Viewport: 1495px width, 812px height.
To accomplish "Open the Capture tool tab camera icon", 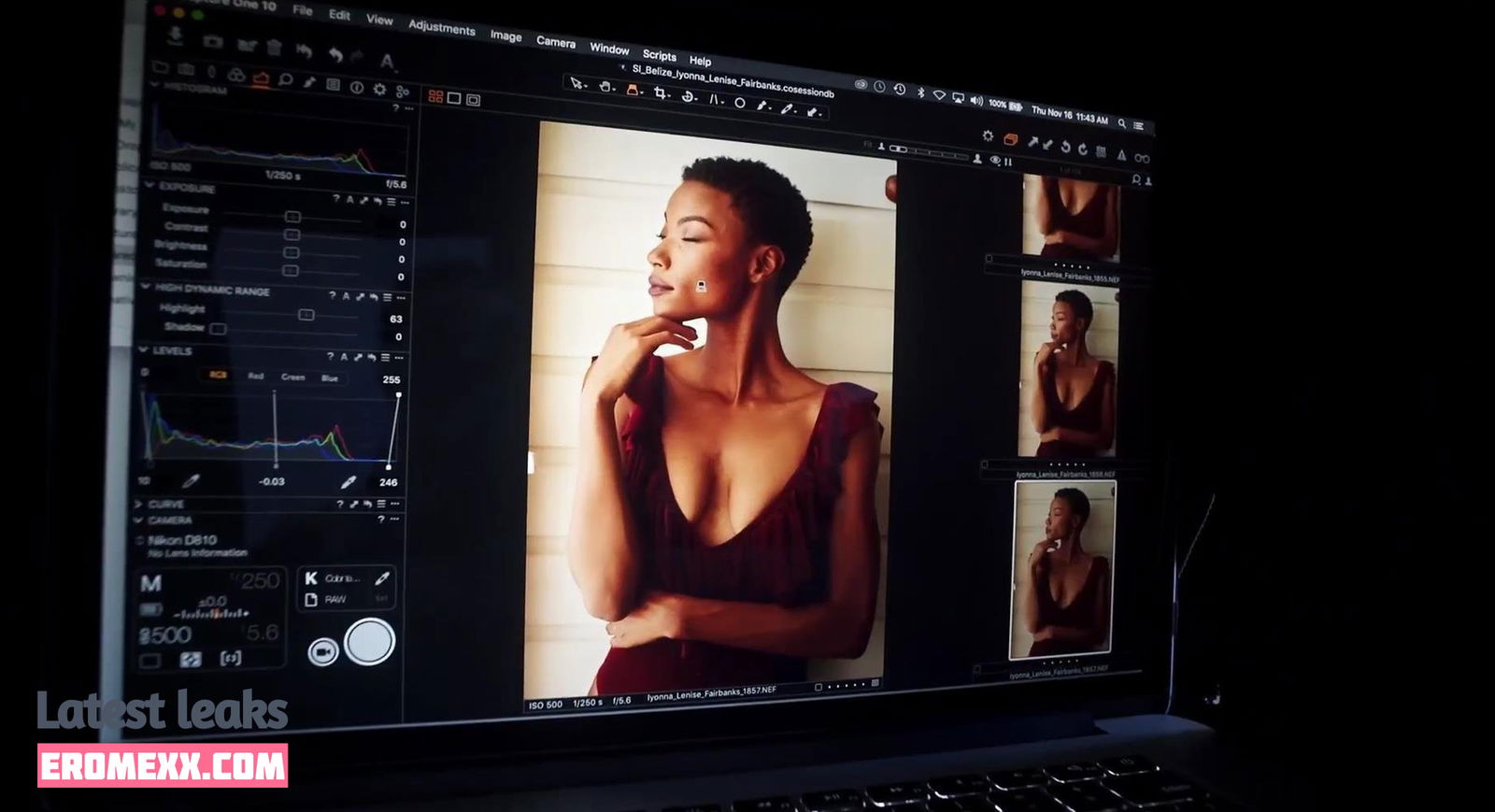I will tap(187, 70).
